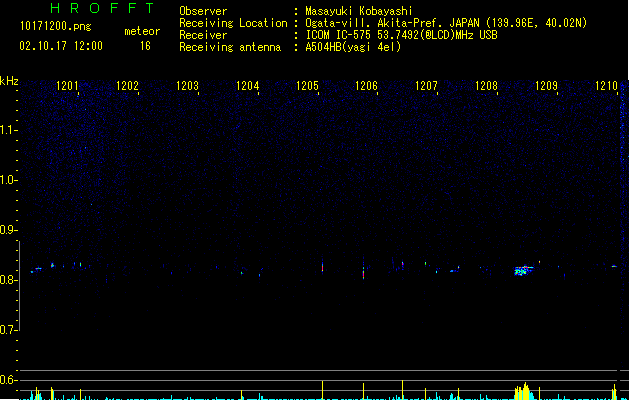Select the antenna value A504HB(yagi 4el)
The height and width of the screenshot is (400, 629).
353,47
